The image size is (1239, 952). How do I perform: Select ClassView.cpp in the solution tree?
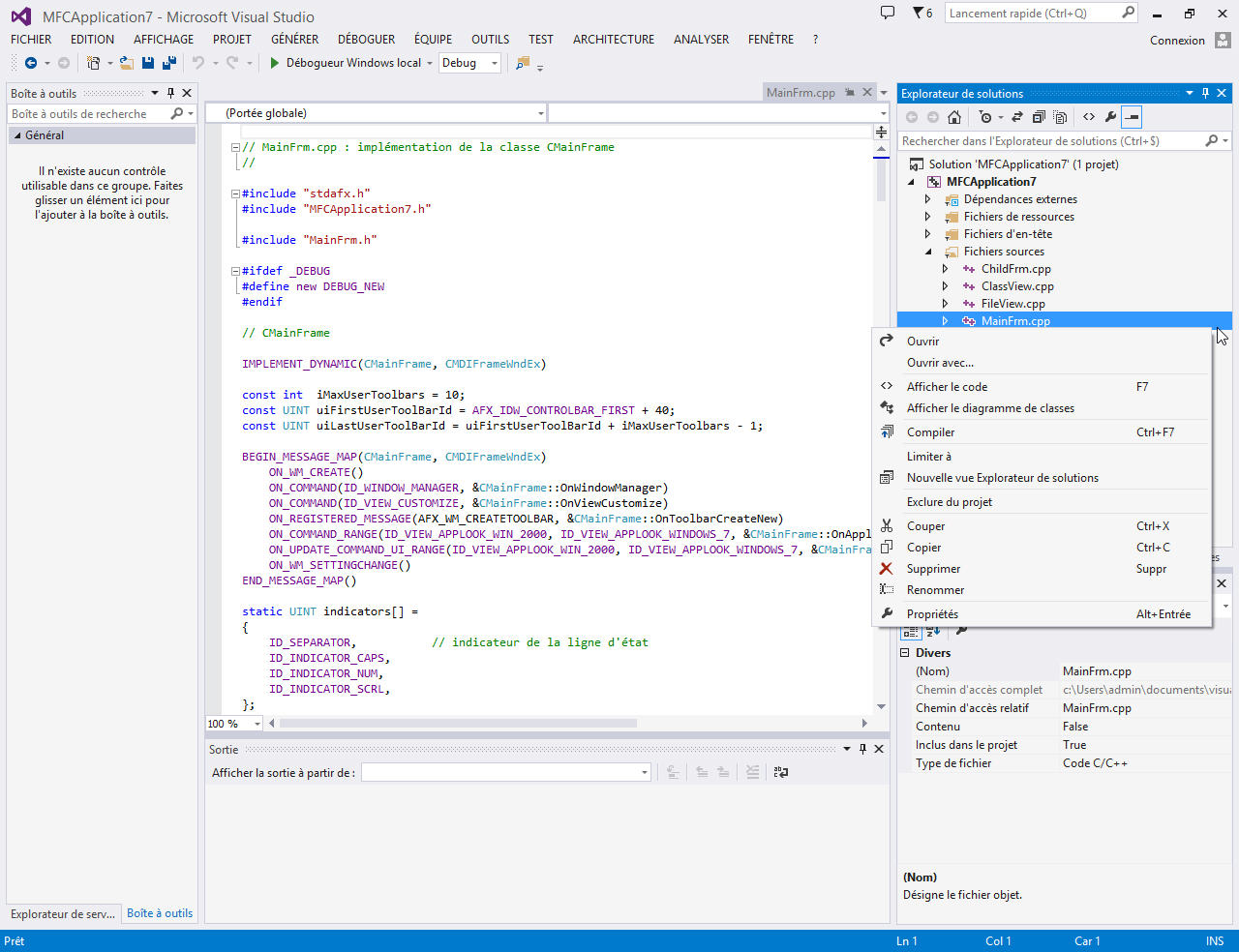coord(1017,286)
